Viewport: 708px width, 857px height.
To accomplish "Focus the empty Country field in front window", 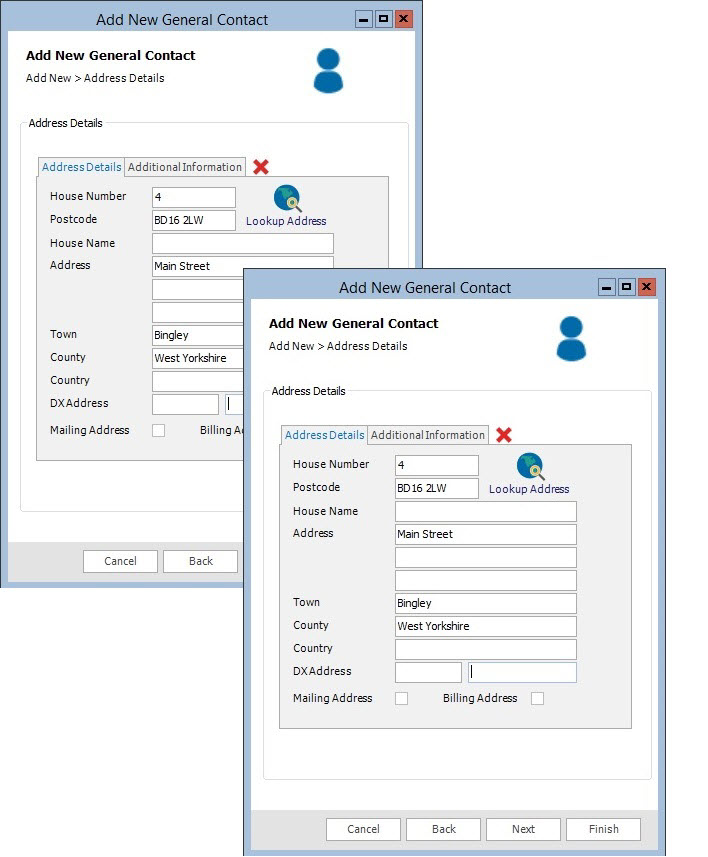I will point(485,649).
